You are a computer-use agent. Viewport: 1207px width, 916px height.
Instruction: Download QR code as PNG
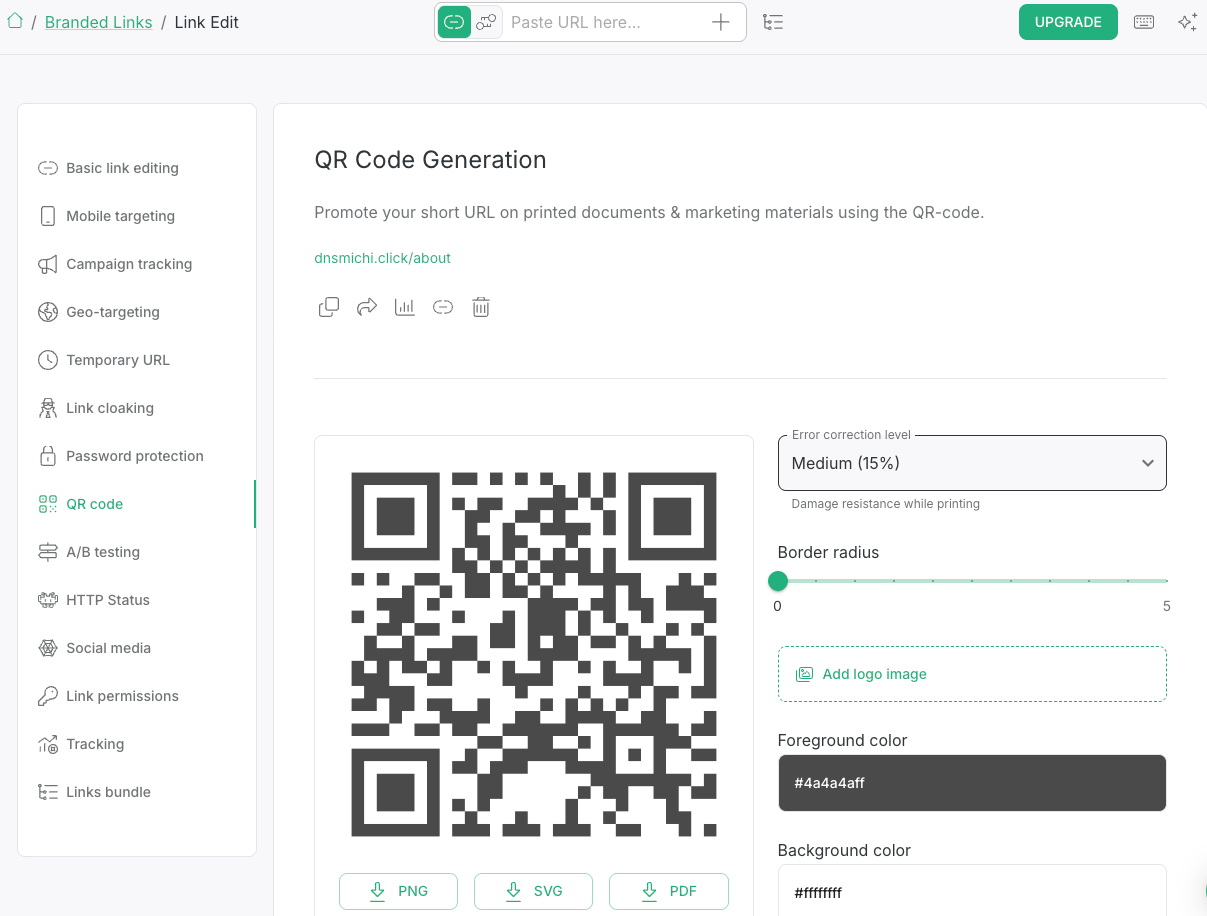click(x=398, y=891)
